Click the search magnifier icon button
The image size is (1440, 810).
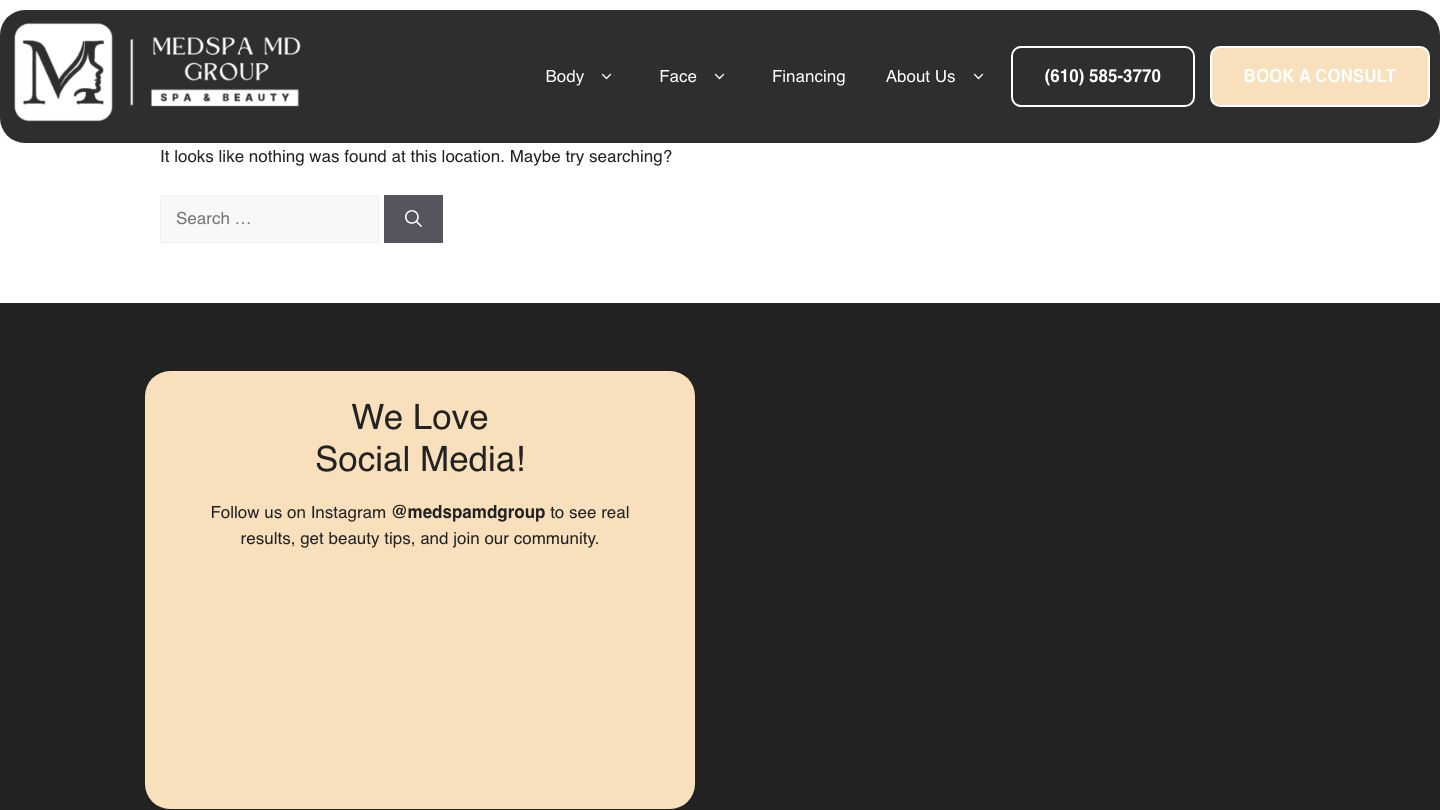[413, 219]
